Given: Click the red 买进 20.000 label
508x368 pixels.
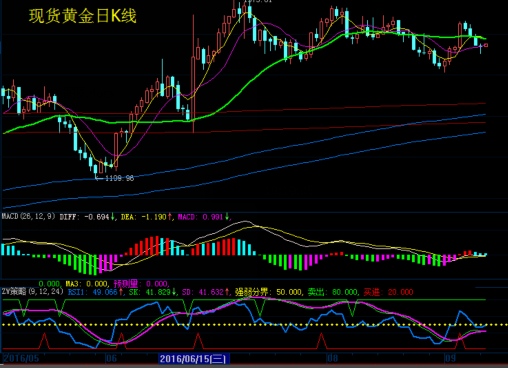Looking at the screenshot, I should (x=388, y=292).
